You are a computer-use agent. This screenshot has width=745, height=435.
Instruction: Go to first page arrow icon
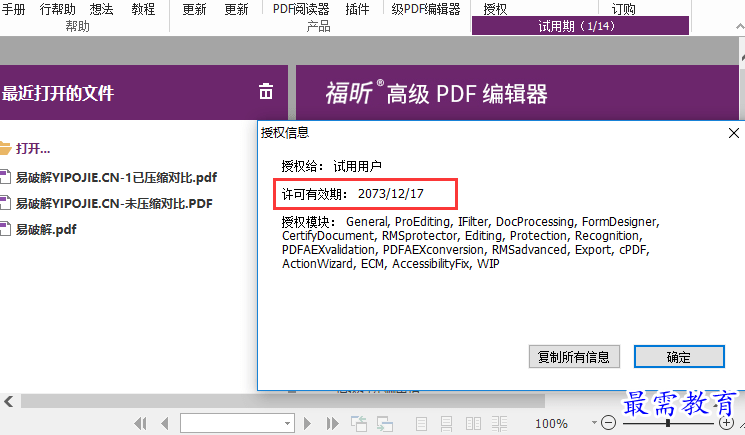click(141, 423)
